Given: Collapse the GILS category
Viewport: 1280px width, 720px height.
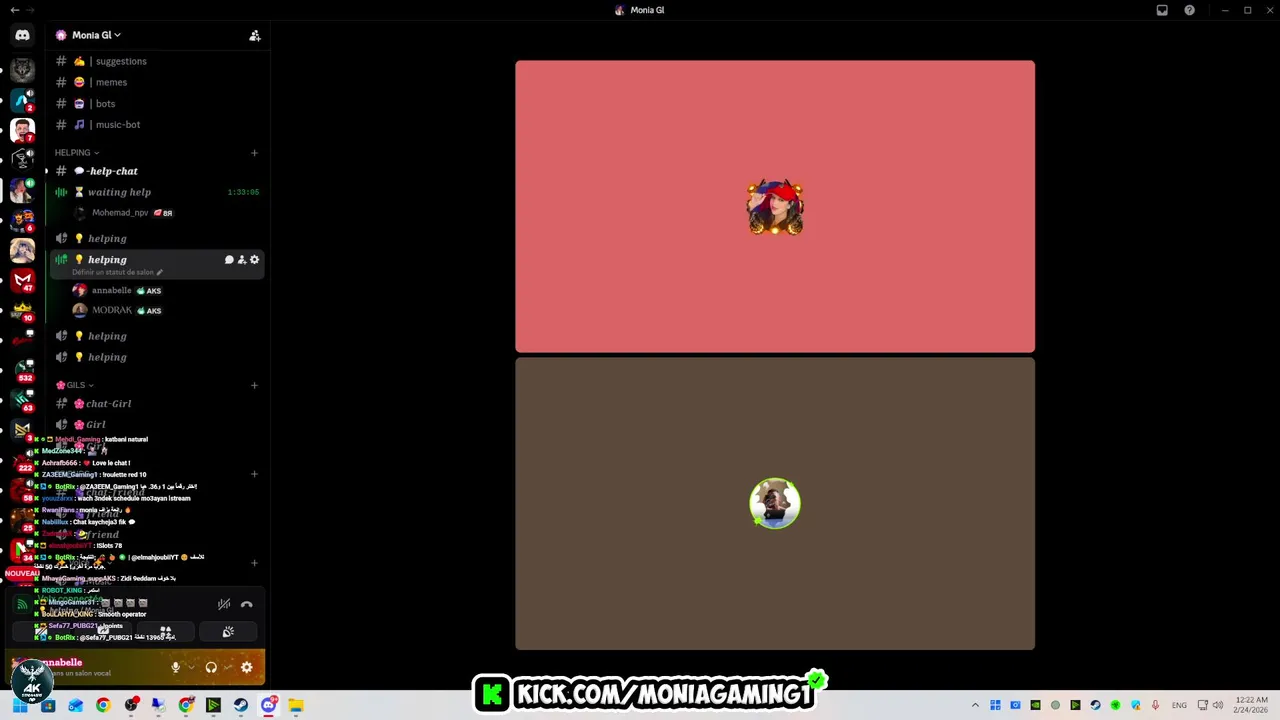Looking at the screenshot, I should pyautogui.click(x=75, y=385).
